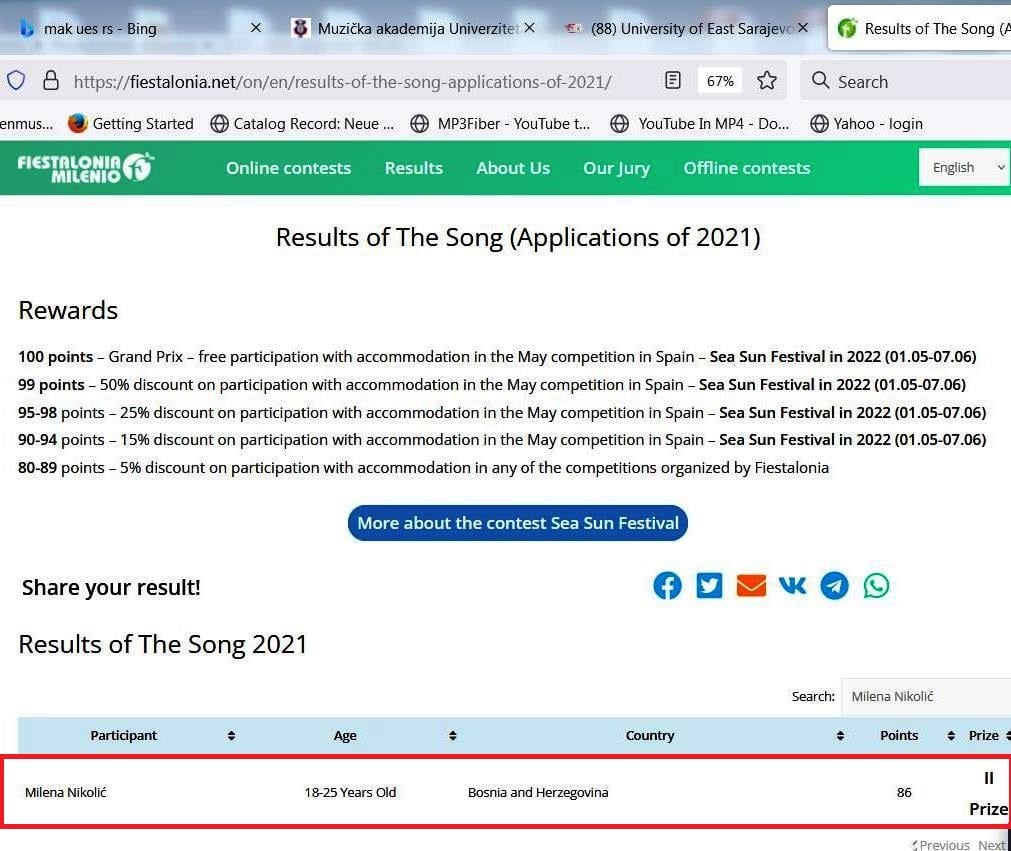Share result via email icon

tap(751, 586)
